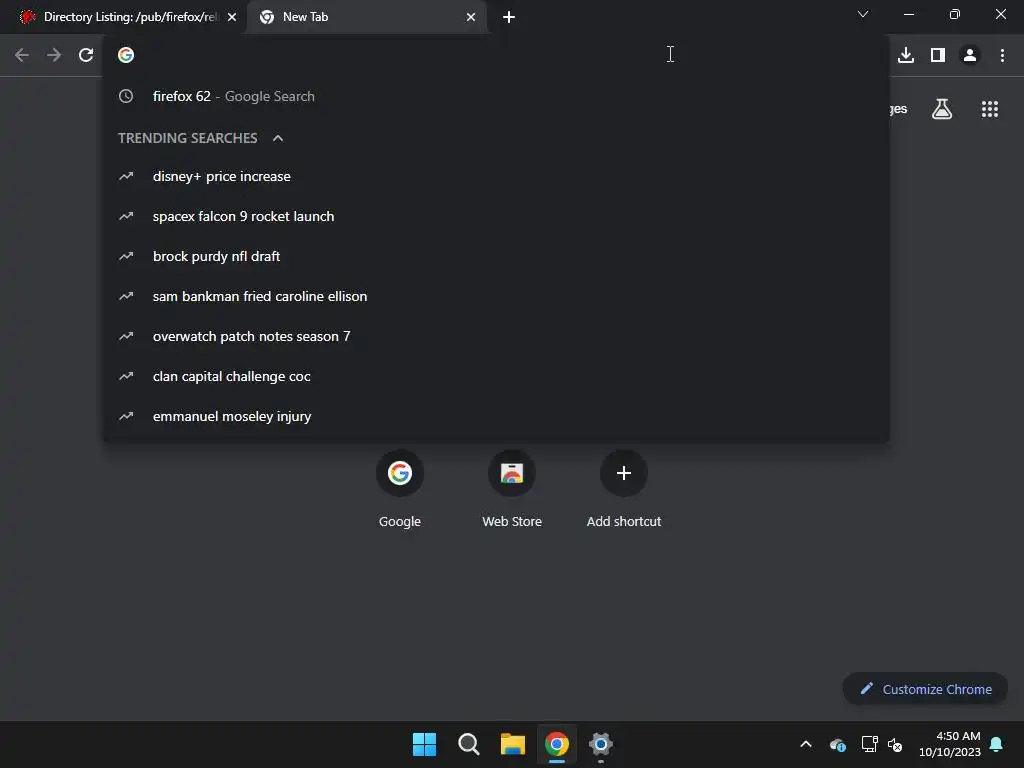Open the tab search chevron
The width and height of the screenshot is (1024, 768).
coord(863,14)
